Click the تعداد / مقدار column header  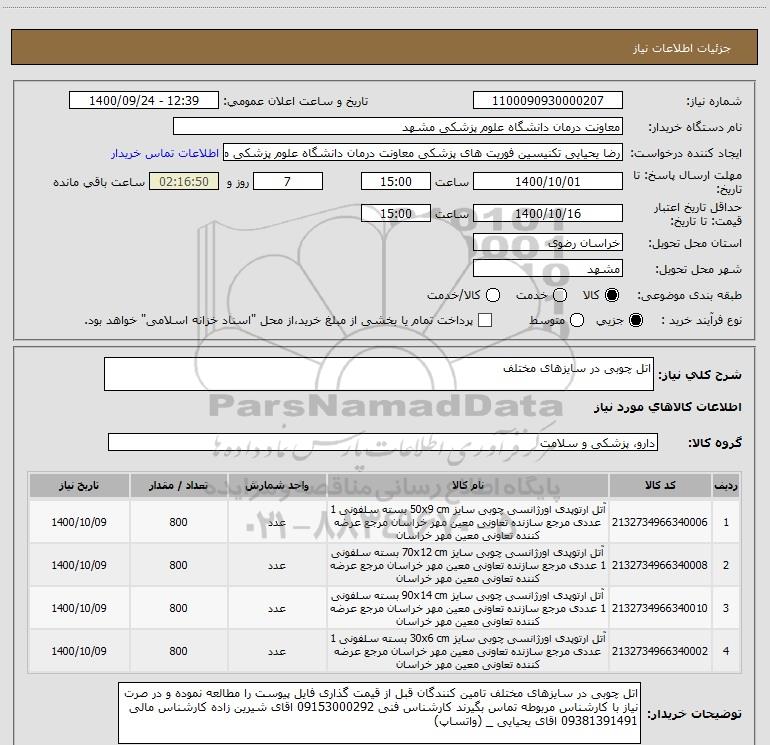pyautogui.click(x=178, y=486)
